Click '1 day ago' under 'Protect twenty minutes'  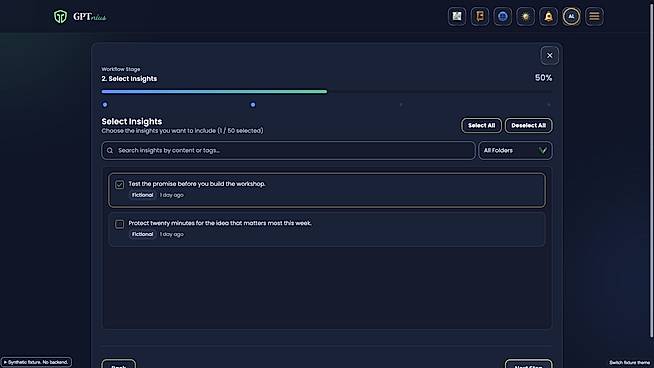click(x=171, y=234)
